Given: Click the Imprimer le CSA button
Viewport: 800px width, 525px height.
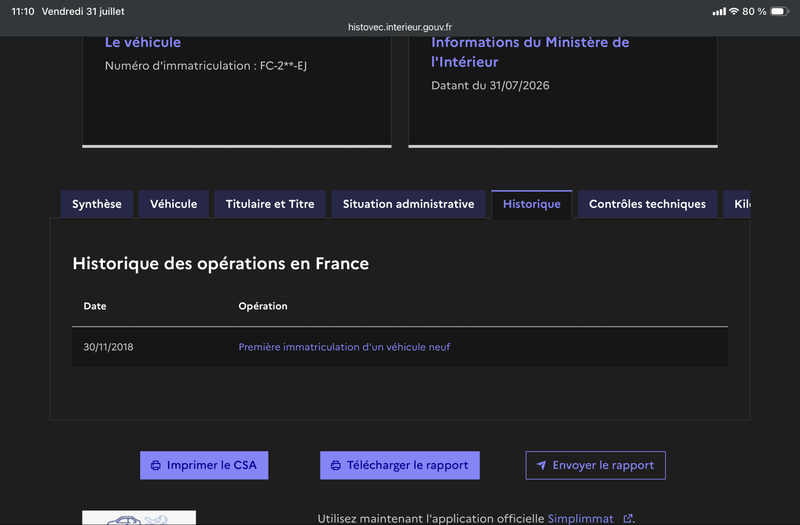Looking at the screenshot, I should pyautogui.click(x=204, y=465).
